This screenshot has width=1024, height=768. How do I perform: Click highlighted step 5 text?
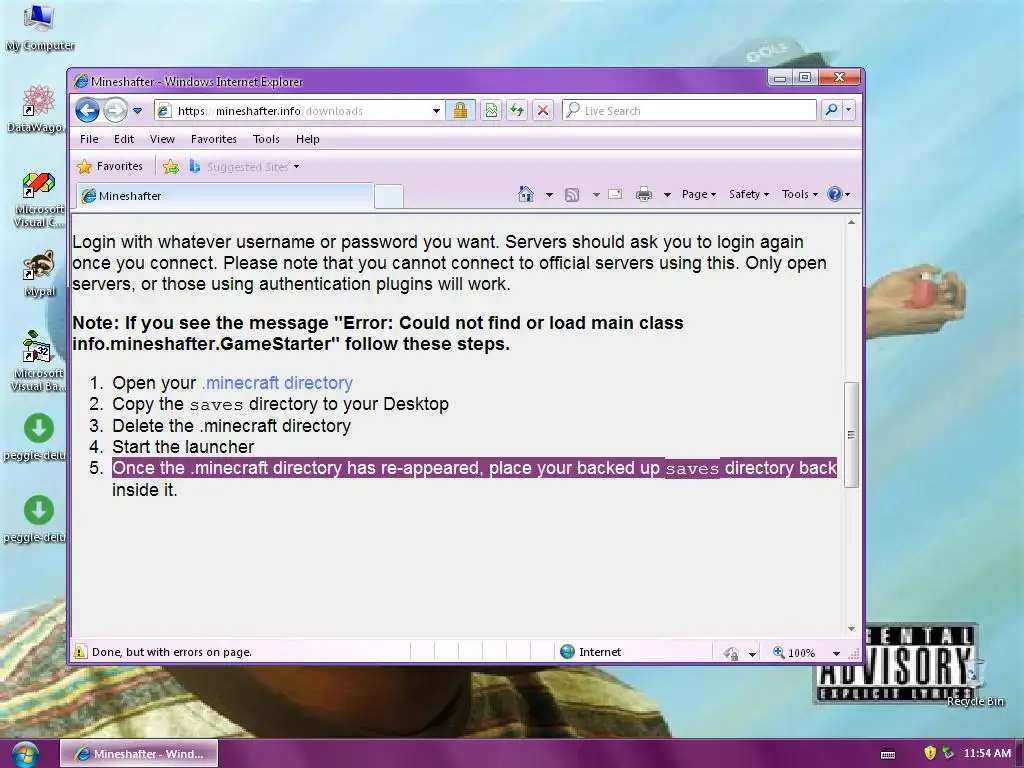pos(474,468)
